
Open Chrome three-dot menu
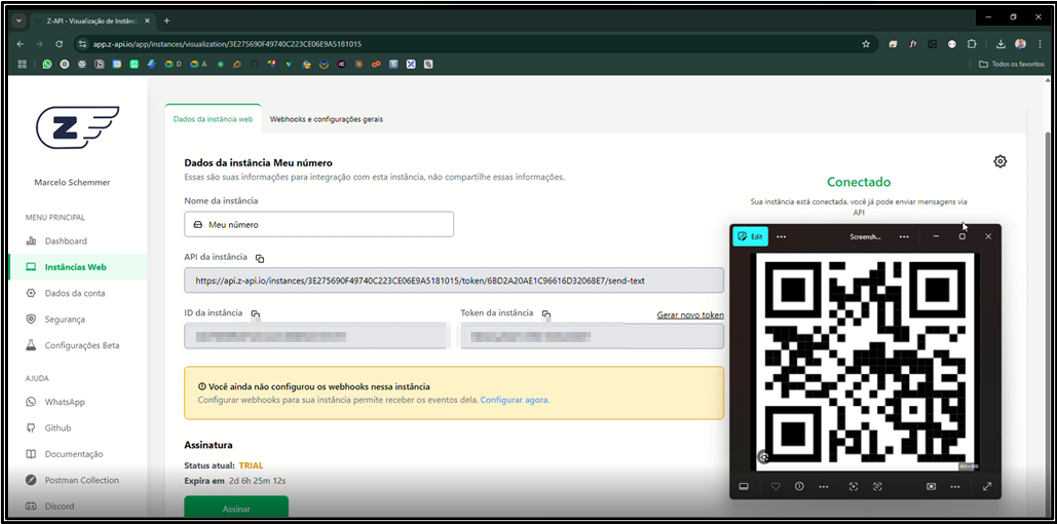pos(1040,44)
